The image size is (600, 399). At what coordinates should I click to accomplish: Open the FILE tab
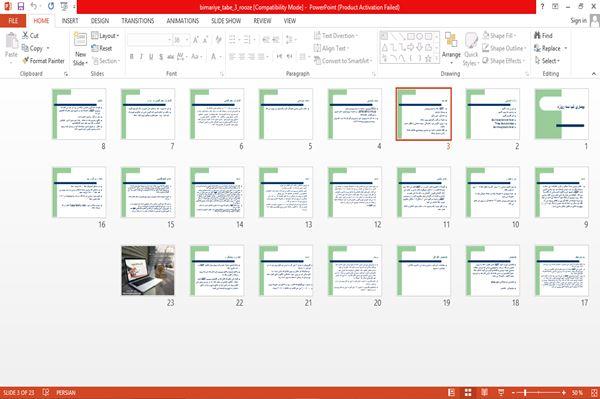pos(13,21)
